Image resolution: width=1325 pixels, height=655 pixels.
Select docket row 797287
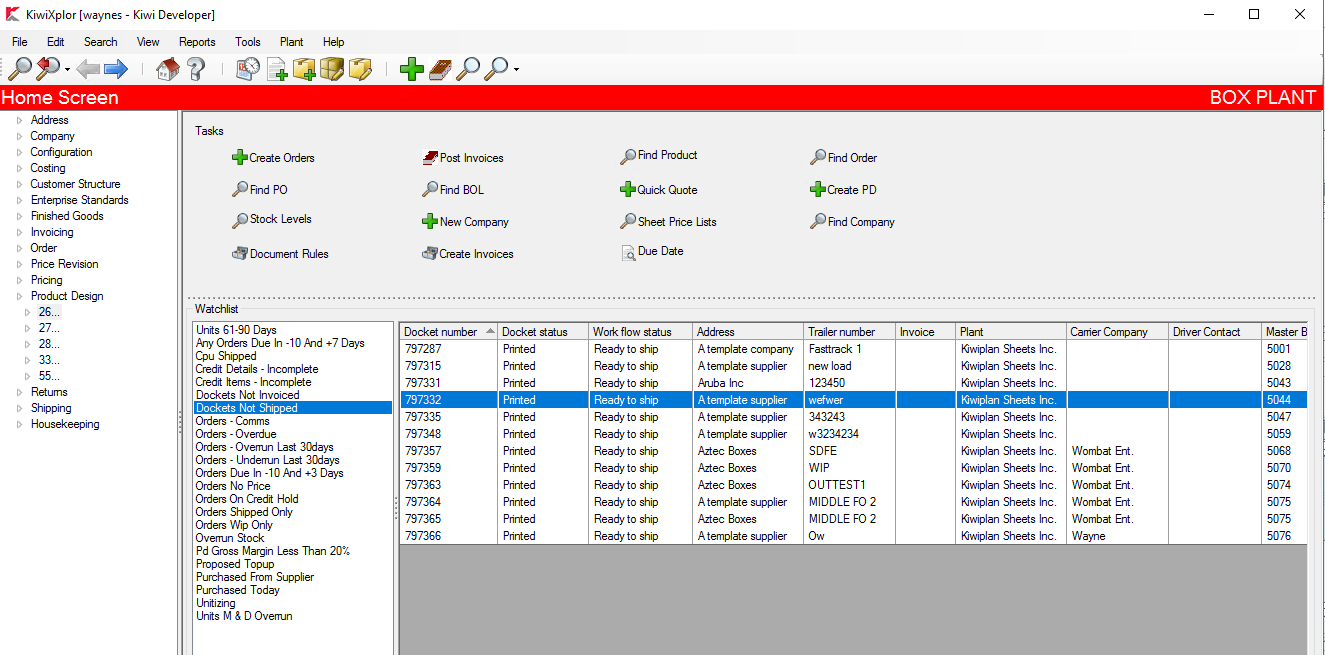852,349
